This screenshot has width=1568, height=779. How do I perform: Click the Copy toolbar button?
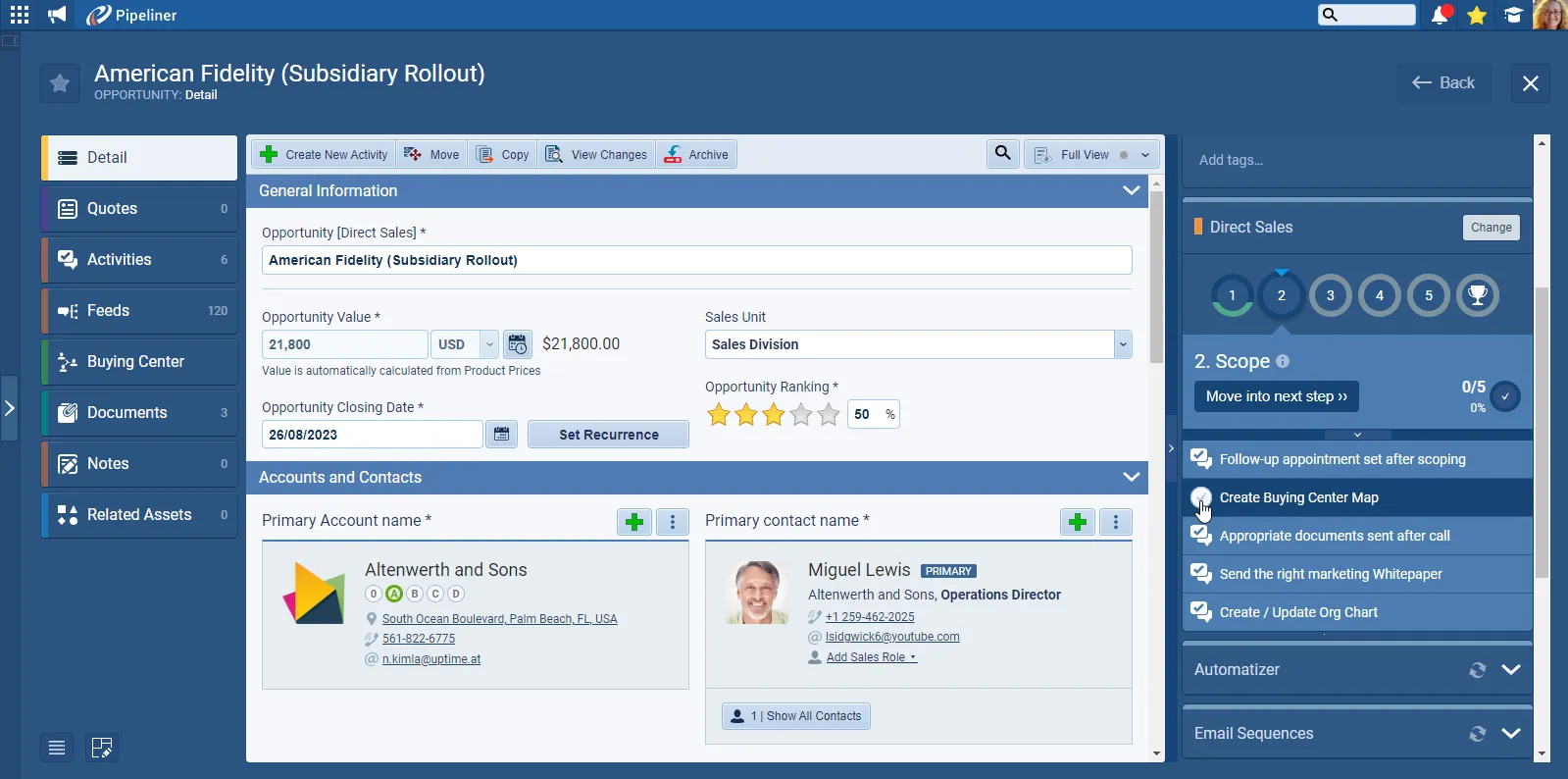click(502, 155)
